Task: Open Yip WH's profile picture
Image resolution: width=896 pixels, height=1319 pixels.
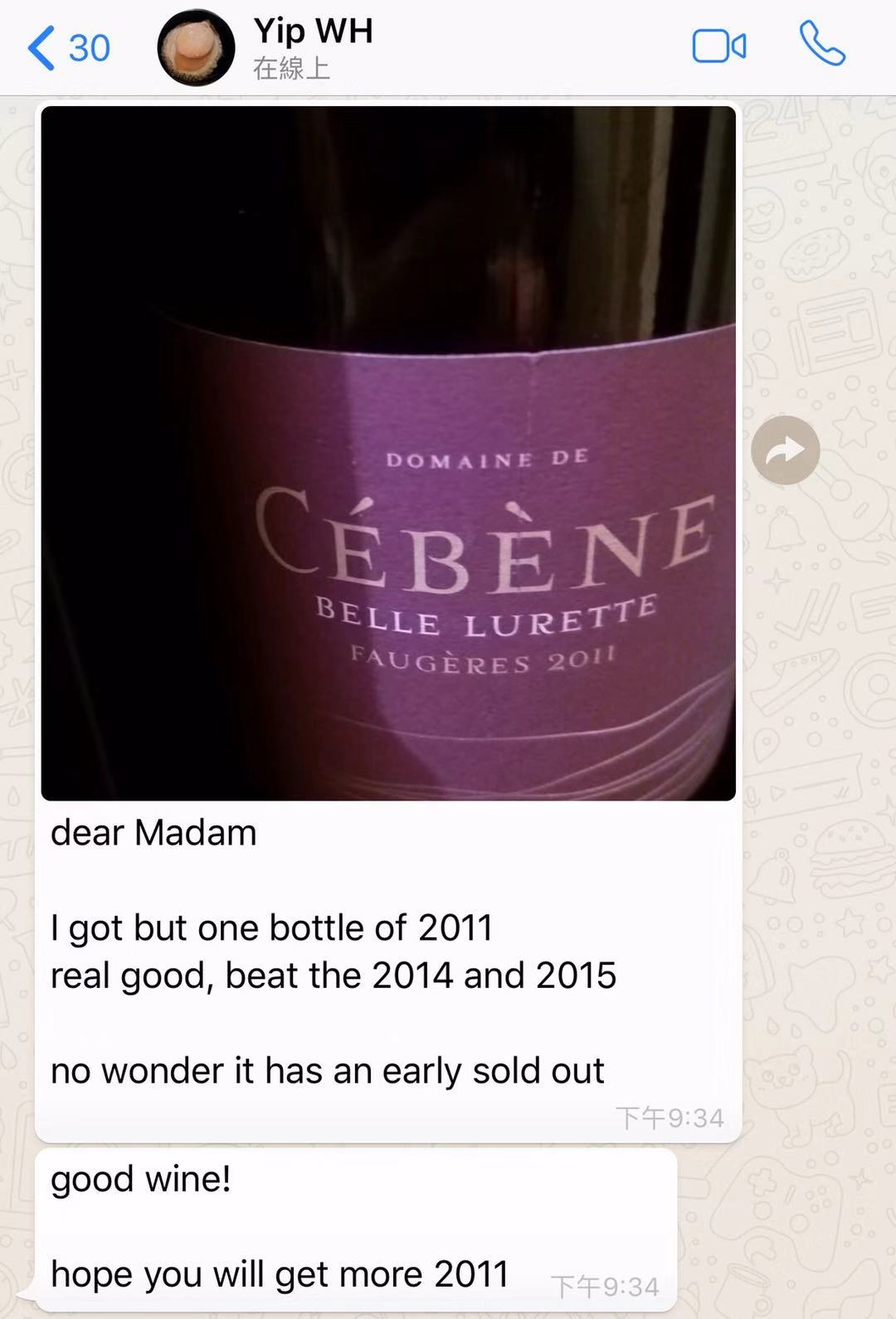Action: click(196, 48)
